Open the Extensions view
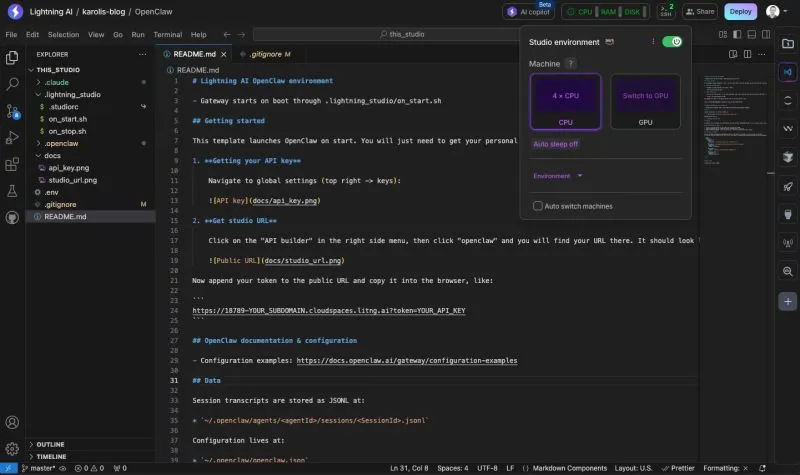 12,163
